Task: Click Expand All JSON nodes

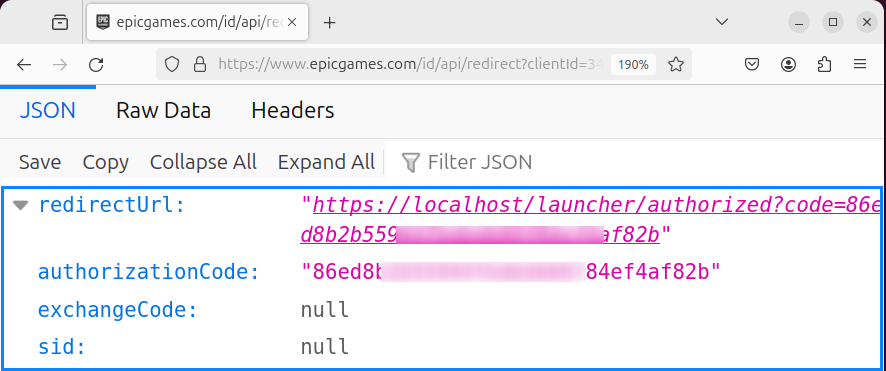Action: point(326,163)
